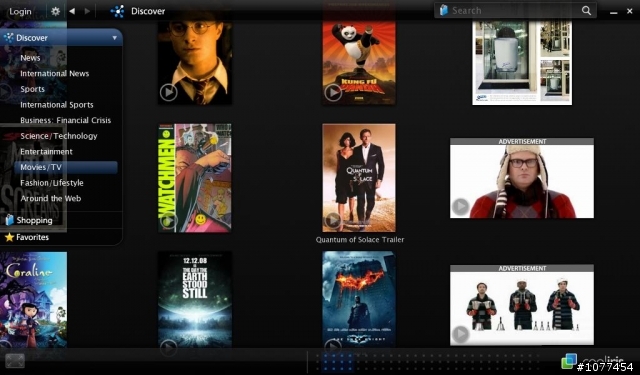Open the settings gear icon
640x375 pixels.
point(56,11)
